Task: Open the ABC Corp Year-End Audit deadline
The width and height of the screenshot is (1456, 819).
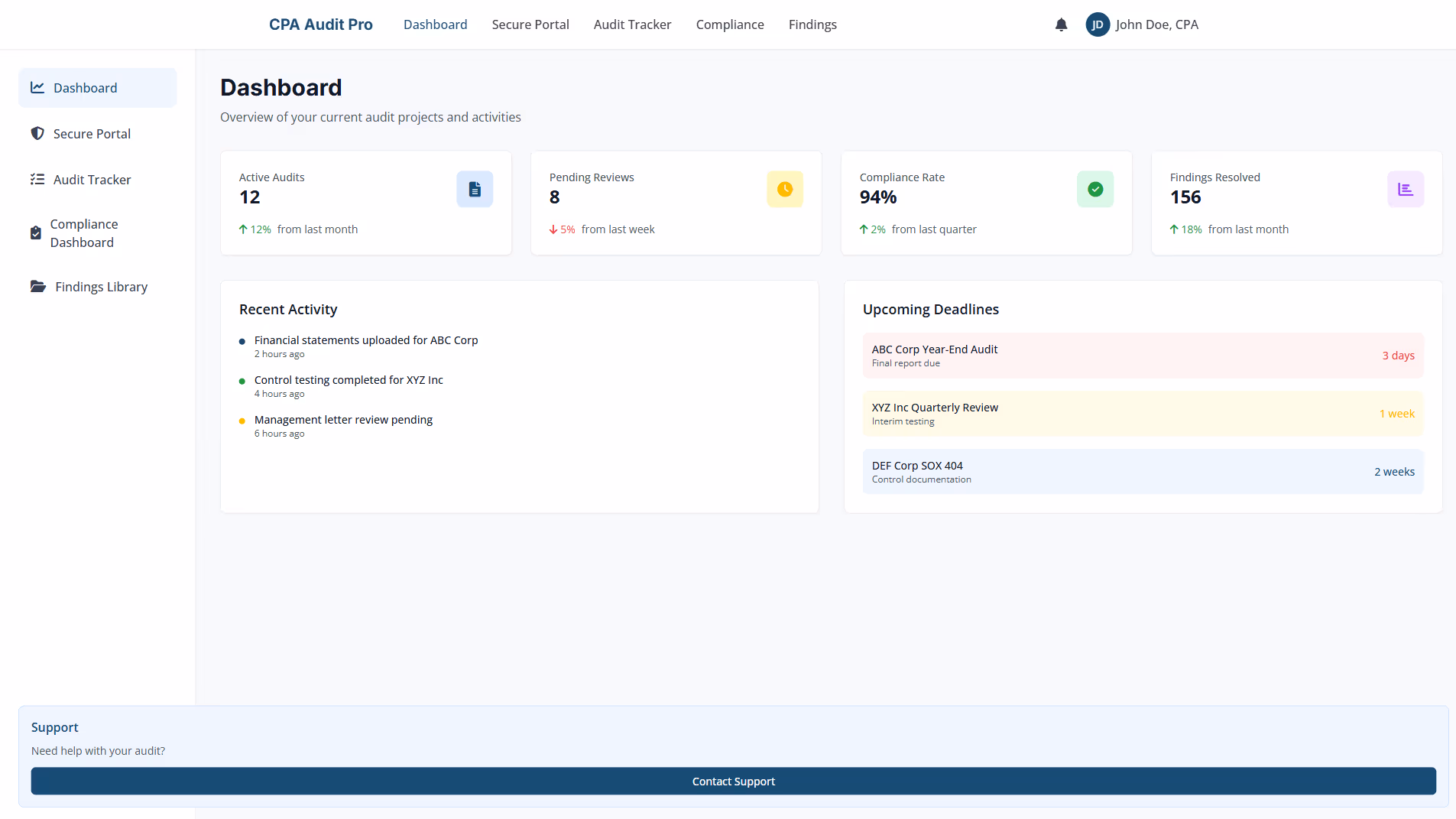Action: click(1143, 356)
